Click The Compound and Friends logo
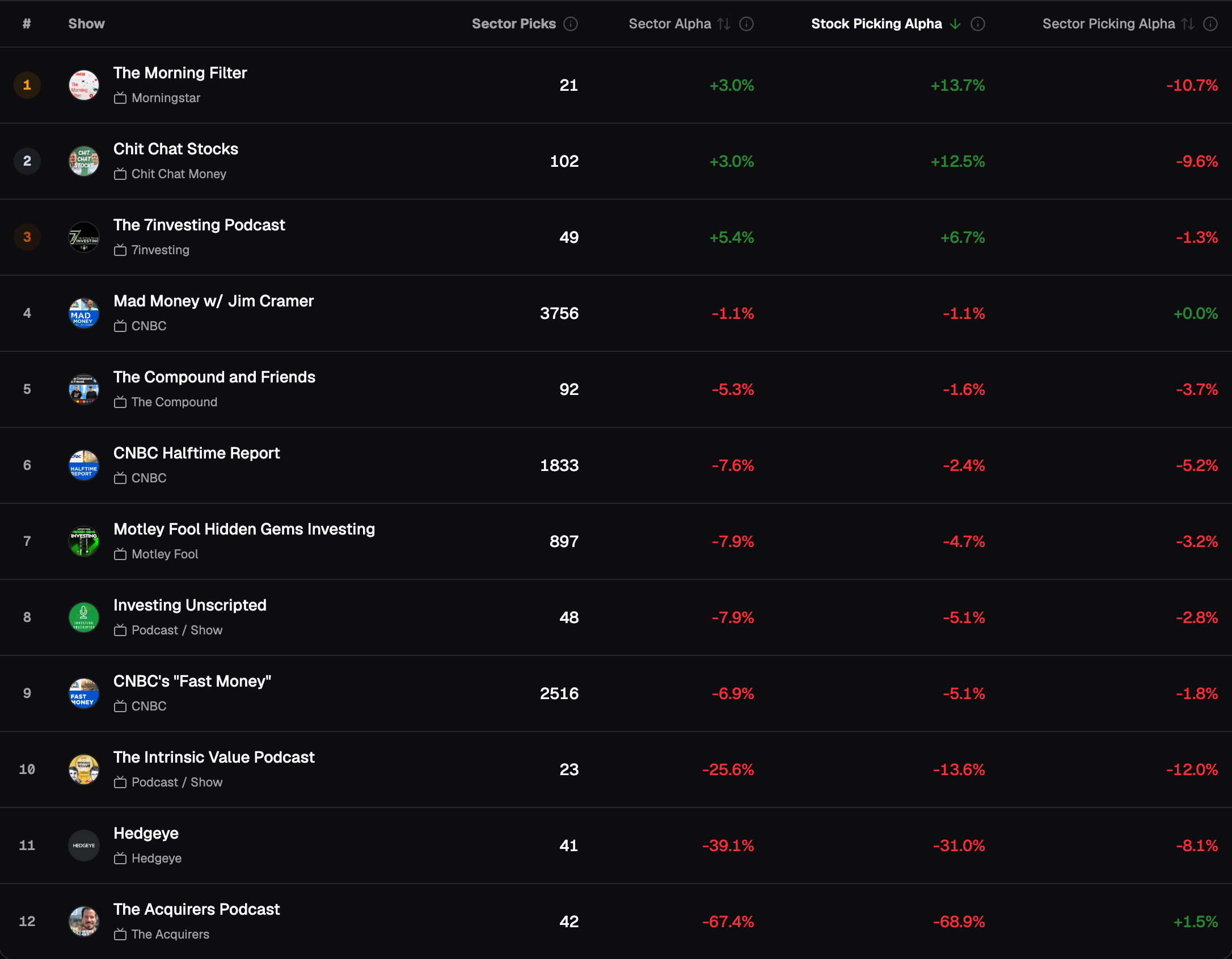Viewport: 1232px width, 959px height. pyautogui.click(x=84, y=389)
